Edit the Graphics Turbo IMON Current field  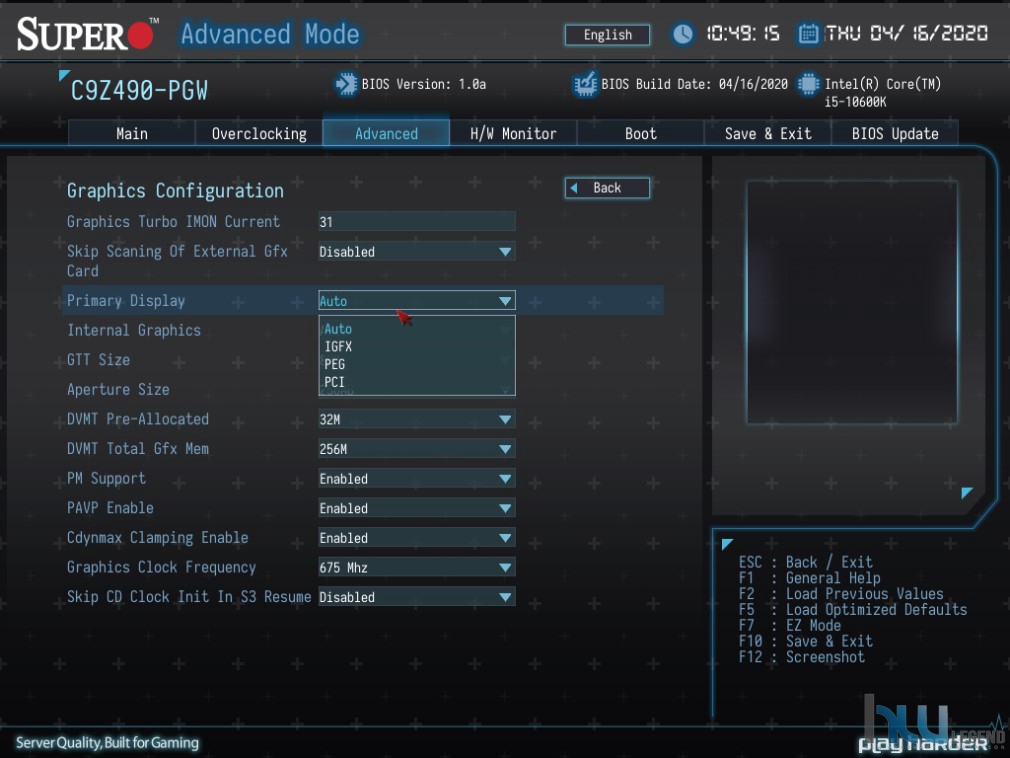[417, 222]
